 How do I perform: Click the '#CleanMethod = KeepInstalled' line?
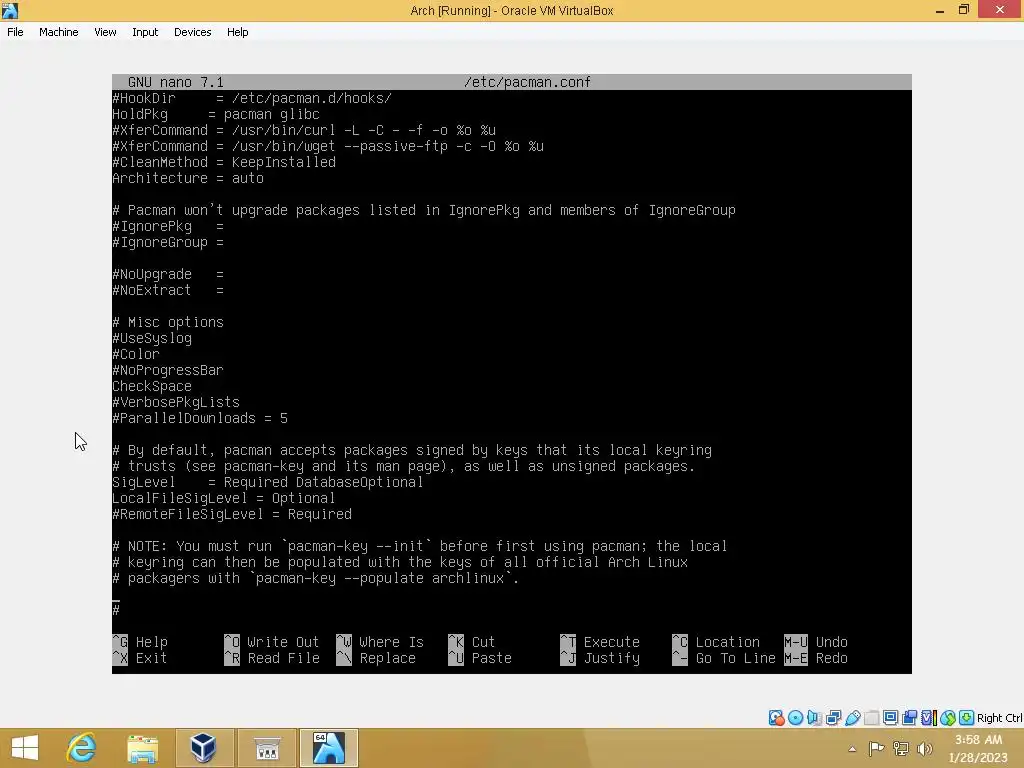[224, 162]
